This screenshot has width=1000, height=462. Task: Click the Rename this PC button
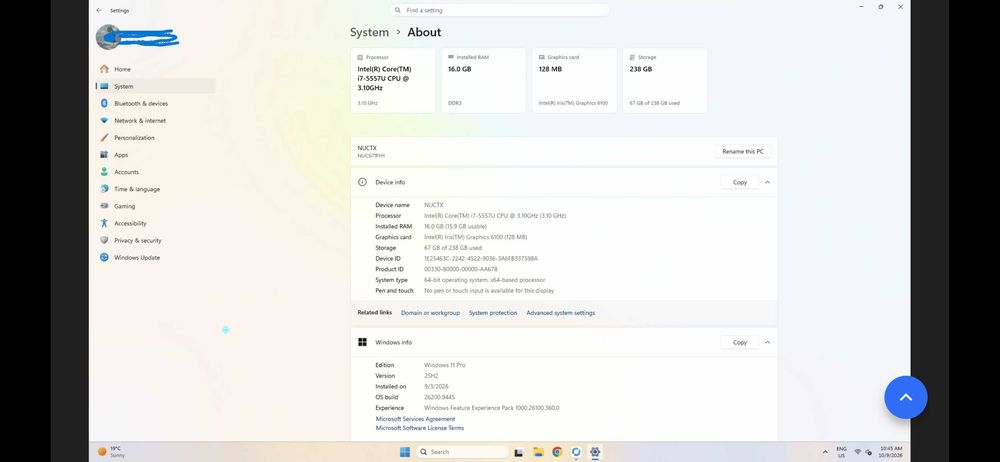742,151
